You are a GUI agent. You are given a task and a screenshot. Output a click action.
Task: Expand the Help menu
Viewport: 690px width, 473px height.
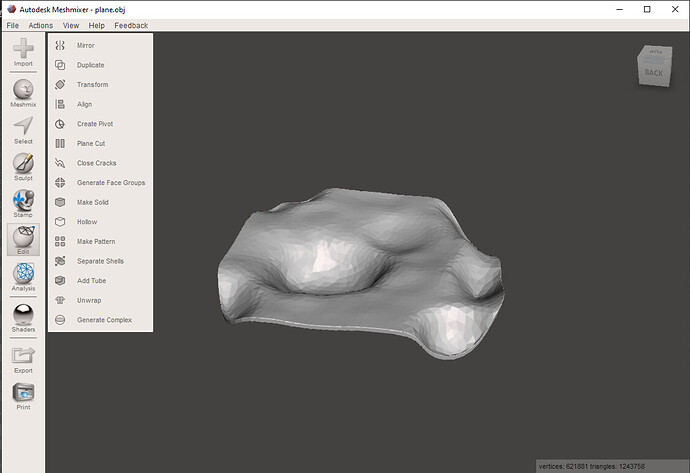coord(96,25)
